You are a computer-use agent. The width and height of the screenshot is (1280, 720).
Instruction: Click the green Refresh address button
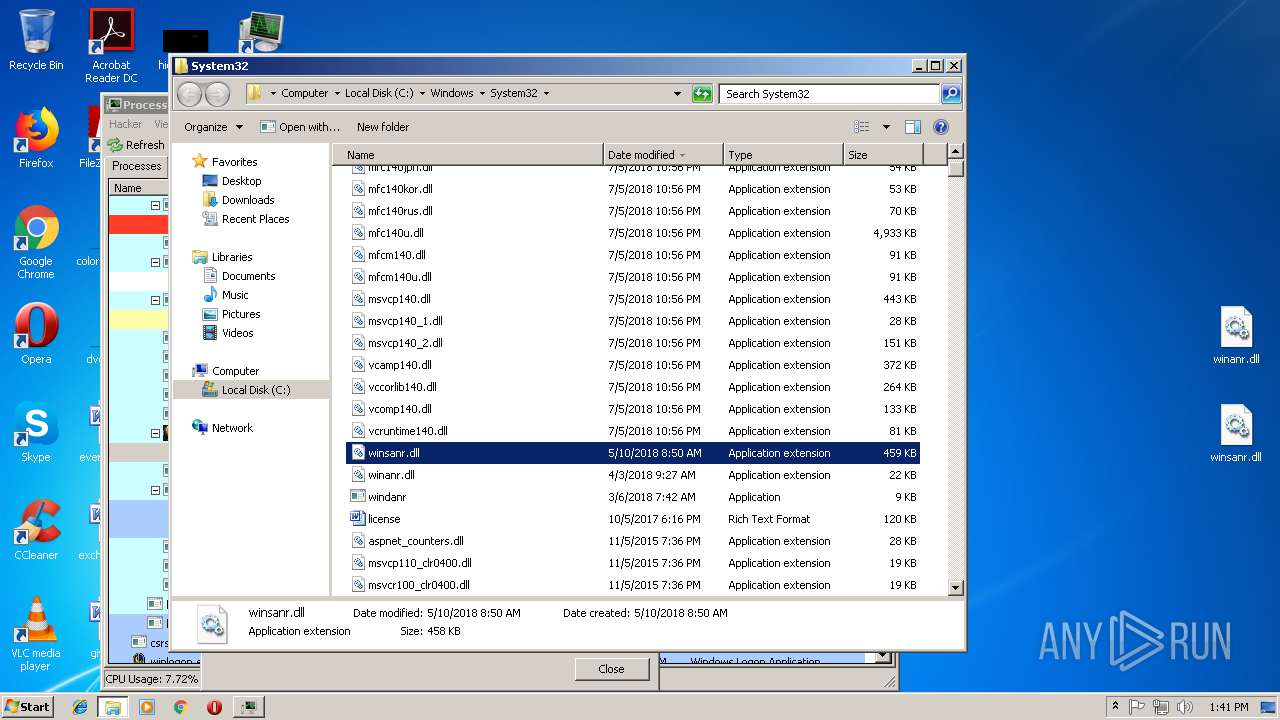coord(702,94)
